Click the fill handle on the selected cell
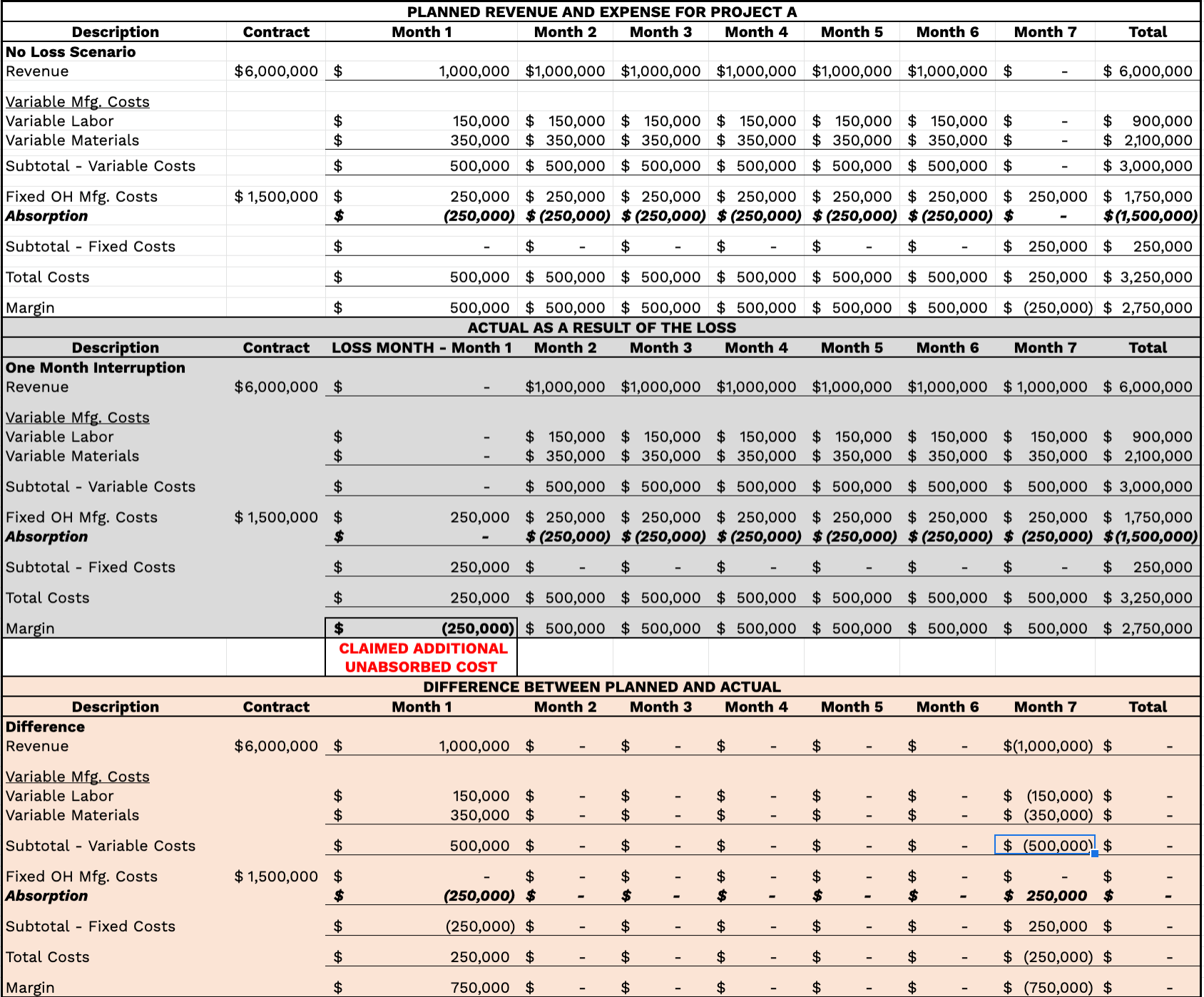This screenshot has width=1204, height=997. (1095, 854)
